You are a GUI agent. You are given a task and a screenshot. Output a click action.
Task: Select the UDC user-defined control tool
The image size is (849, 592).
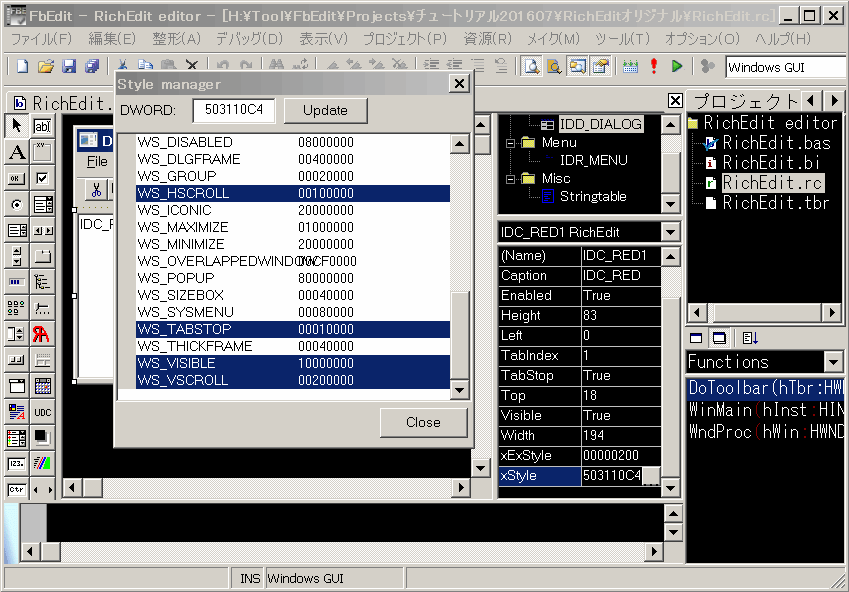(43, 411)
